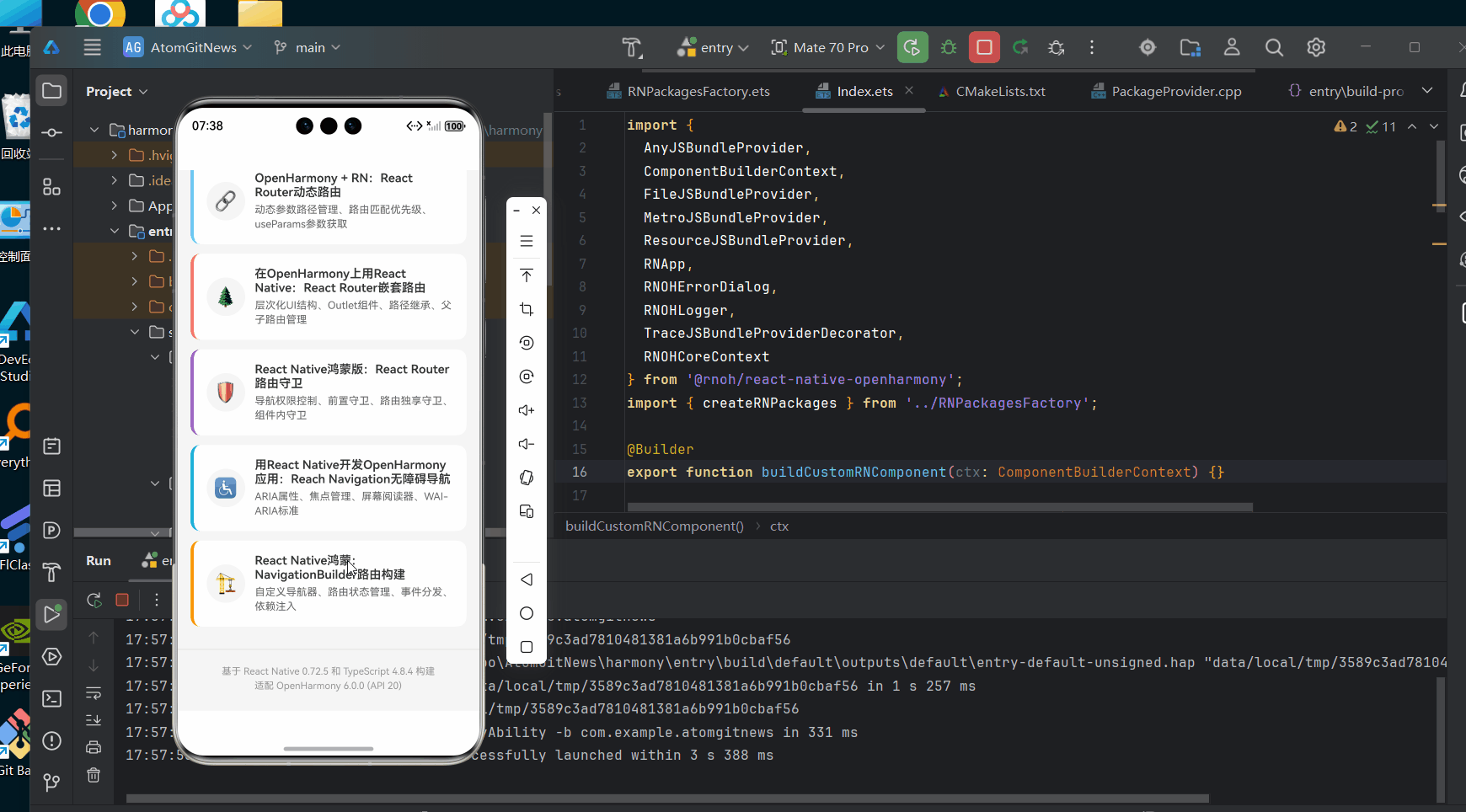This screenshot has height=812, width=1466.
Task: Switch to entry\build-profile tab
Action: point(1346,91)
